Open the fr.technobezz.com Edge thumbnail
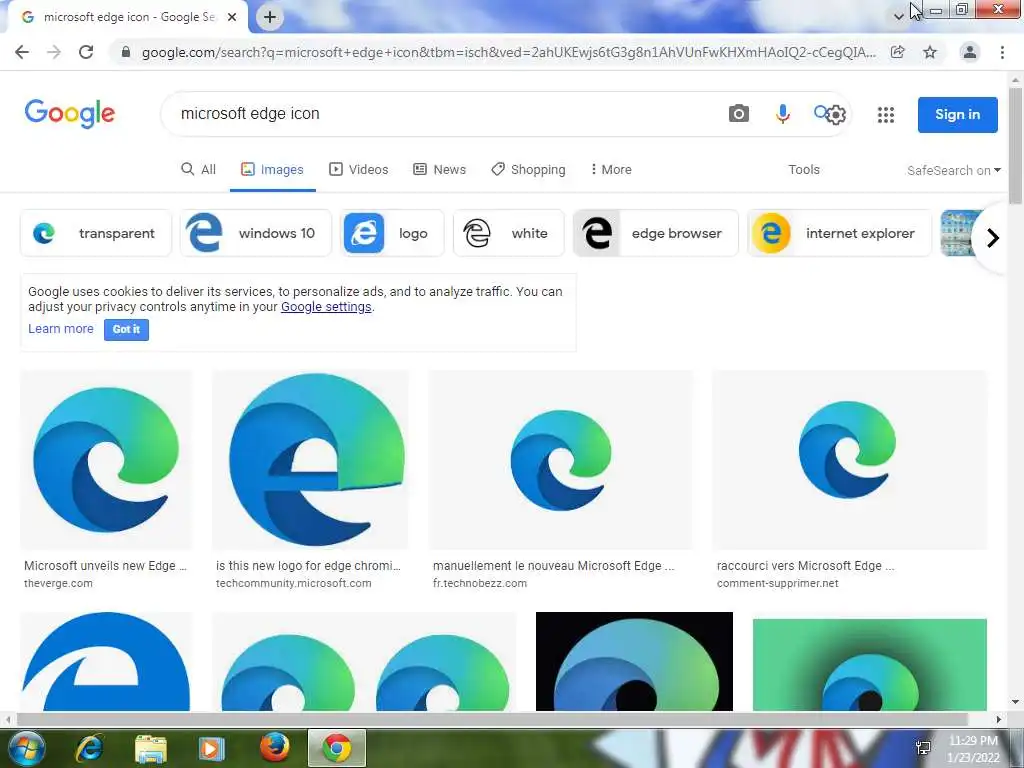Image resolution: width=1024 pixels, height=768 pixels. point(560,460)
